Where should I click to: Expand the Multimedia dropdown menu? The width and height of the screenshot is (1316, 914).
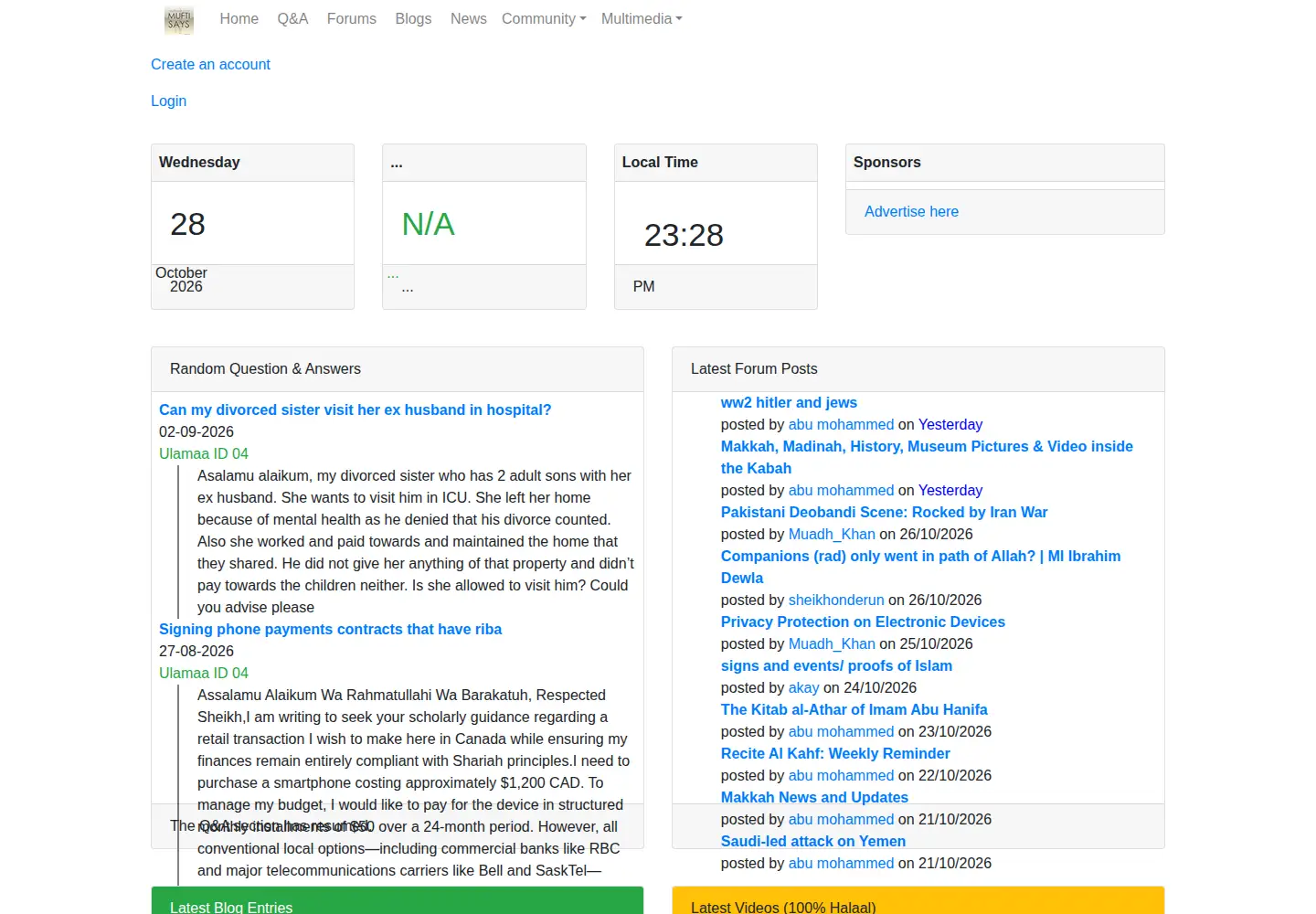642,18
